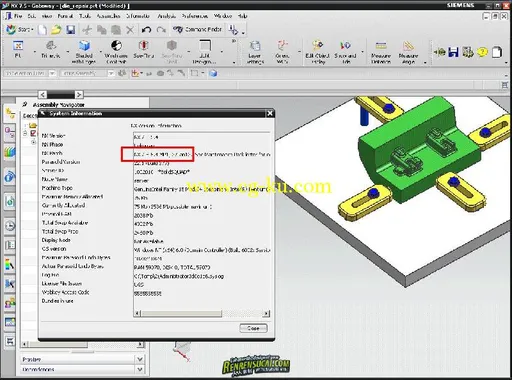Open the Assembly Navigator tab in resource bar
The image size is (512, 380).
coord(10,113)
